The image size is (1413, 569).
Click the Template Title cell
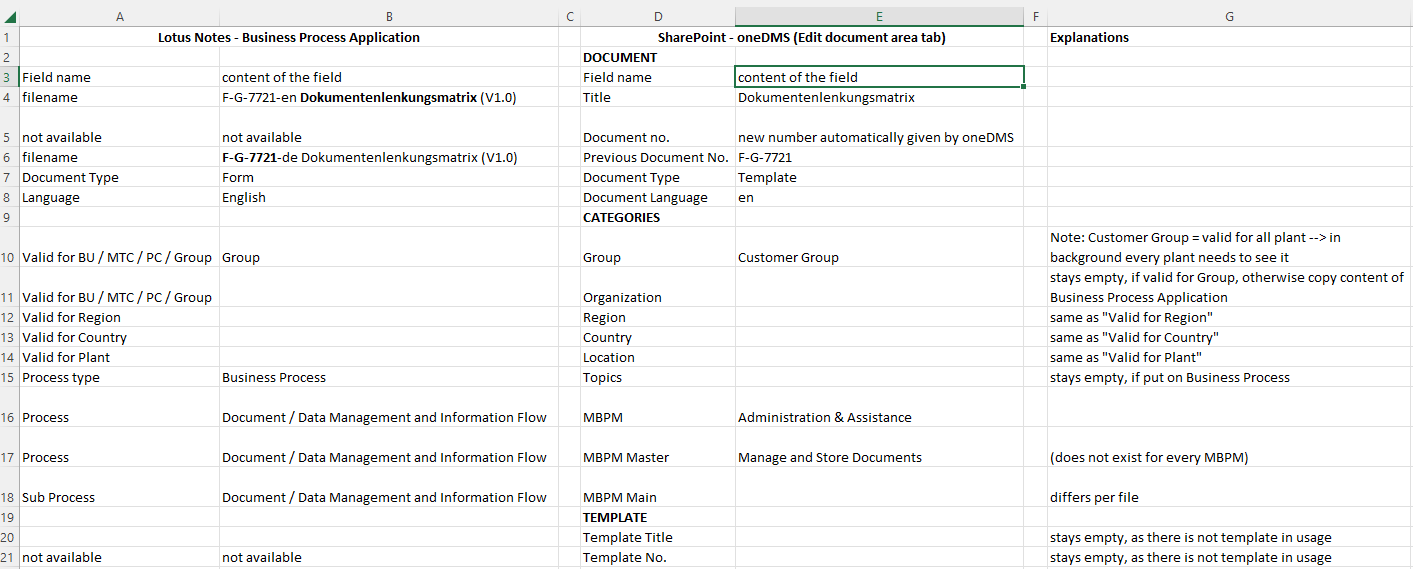click(622, 537)
